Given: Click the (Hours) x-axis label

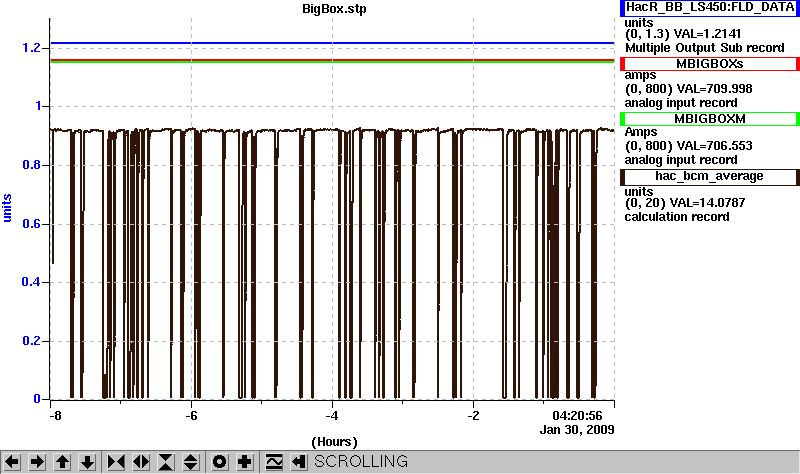Looking at the screenshot, I should (x=334, y=442).
